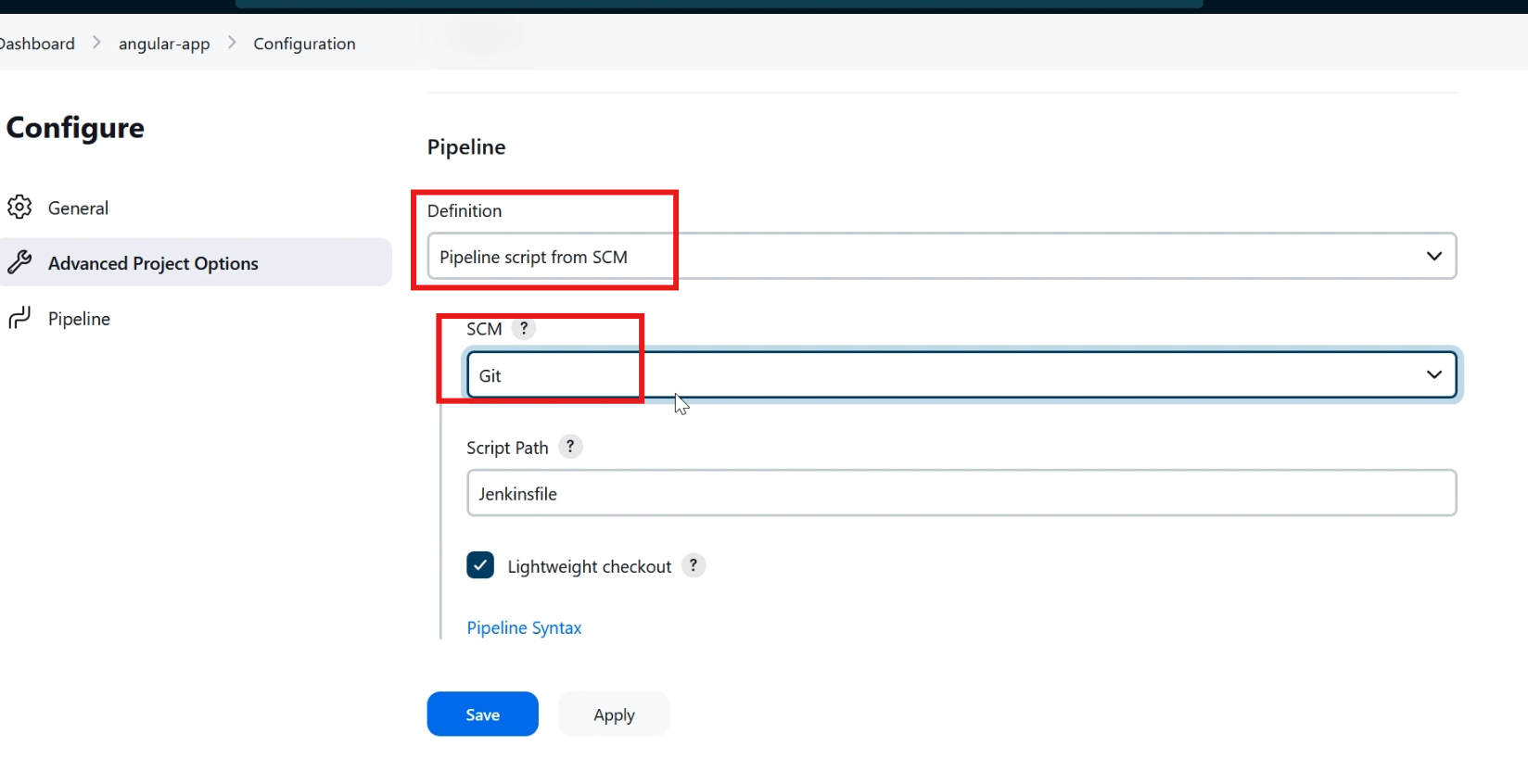1528x784 pixels.
Task: Navigate to angular-app breadcrumb
Action: point(164,44)
